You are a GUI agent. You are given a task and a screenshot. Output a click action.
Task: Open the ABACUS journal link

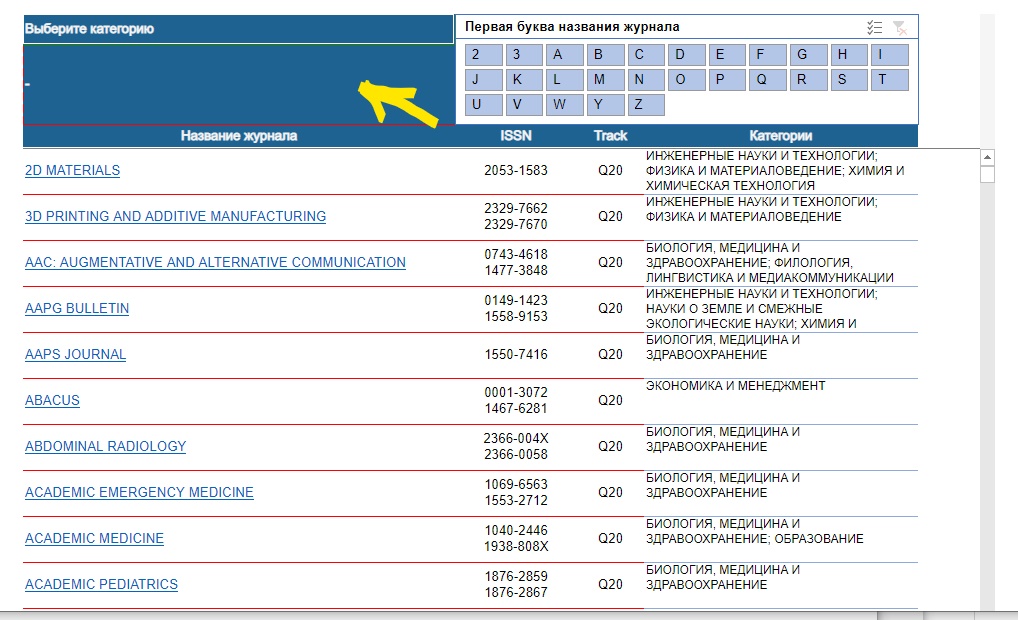[x=53, y=401]
